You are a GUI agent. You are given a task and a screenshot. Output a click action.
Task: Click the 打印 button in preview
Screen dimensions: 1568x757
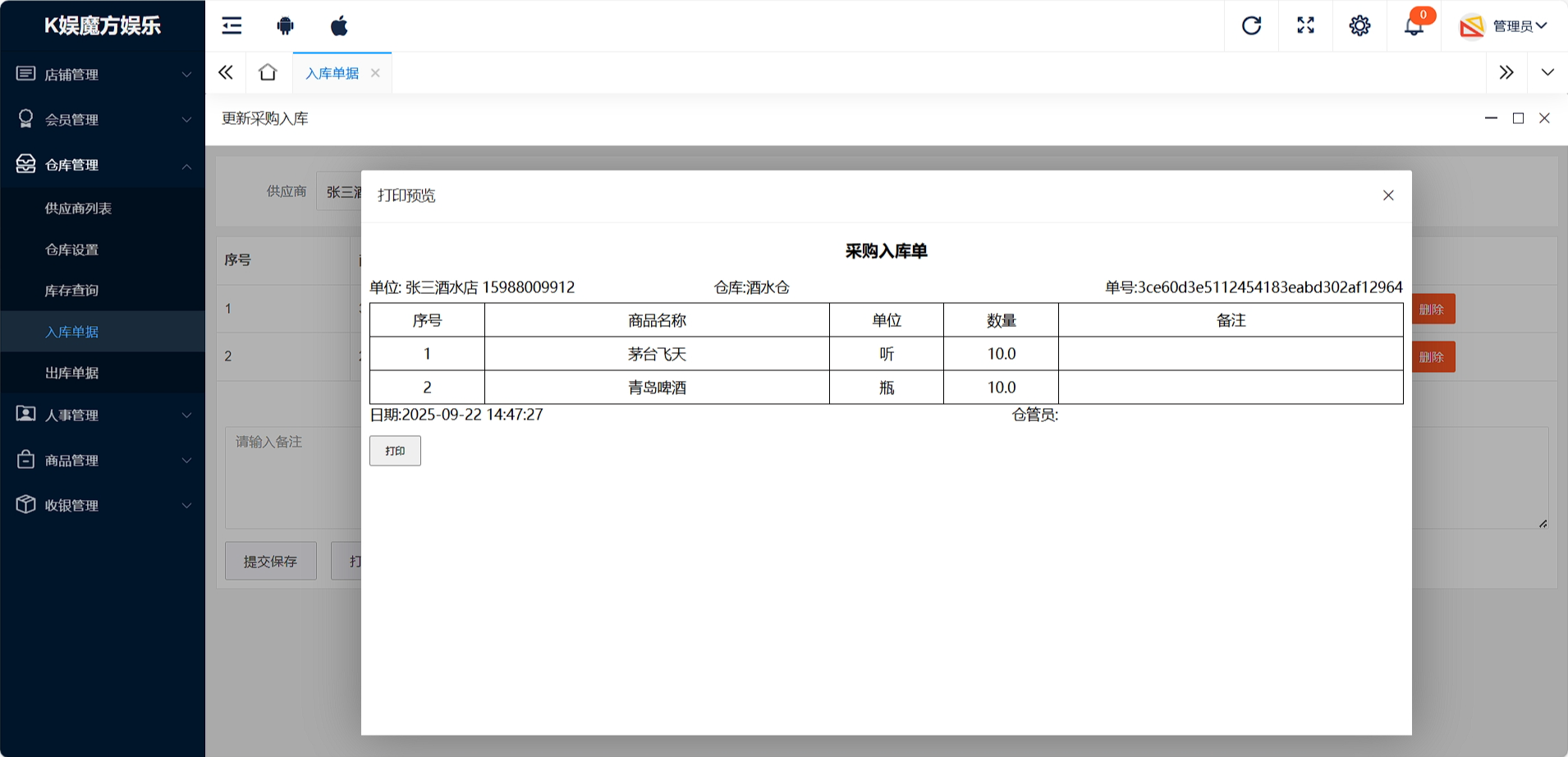tap(395, 451)
